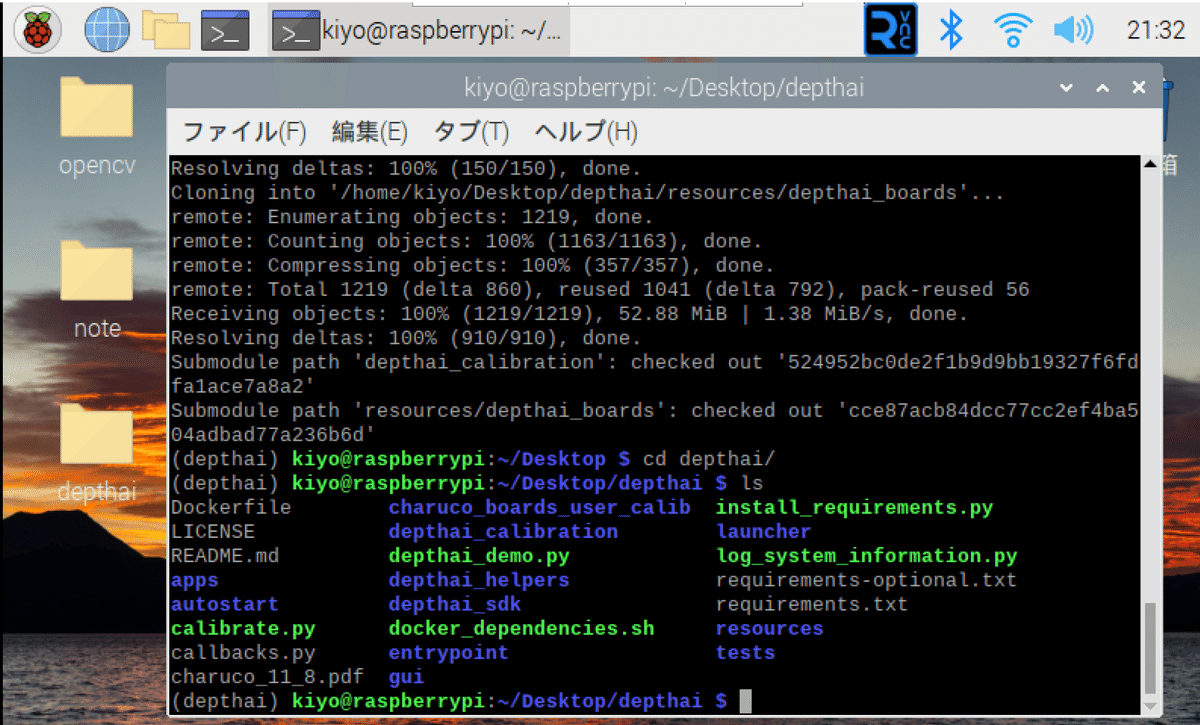The image size is (1200, 725).
Task: Select the depthai desktop folder
Action: pos(97,452)
